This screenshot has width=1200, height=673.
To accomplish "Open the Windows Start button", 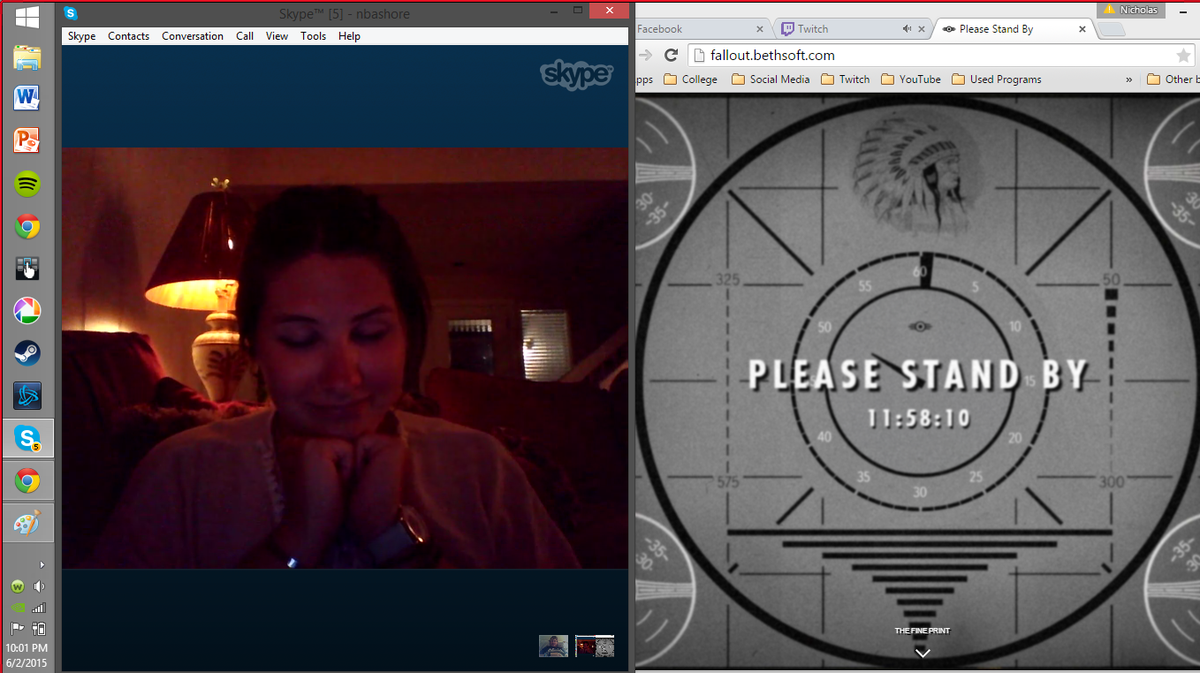I will click(27, 17).
